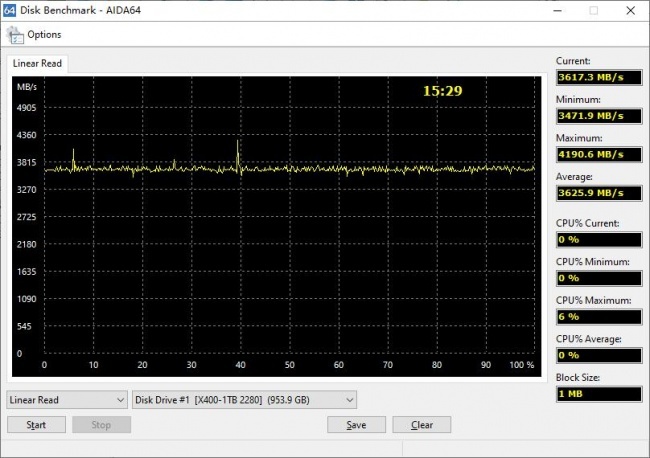650x458 pixels.
Task: Click the Options checklist icon
Action: point(15,35)
